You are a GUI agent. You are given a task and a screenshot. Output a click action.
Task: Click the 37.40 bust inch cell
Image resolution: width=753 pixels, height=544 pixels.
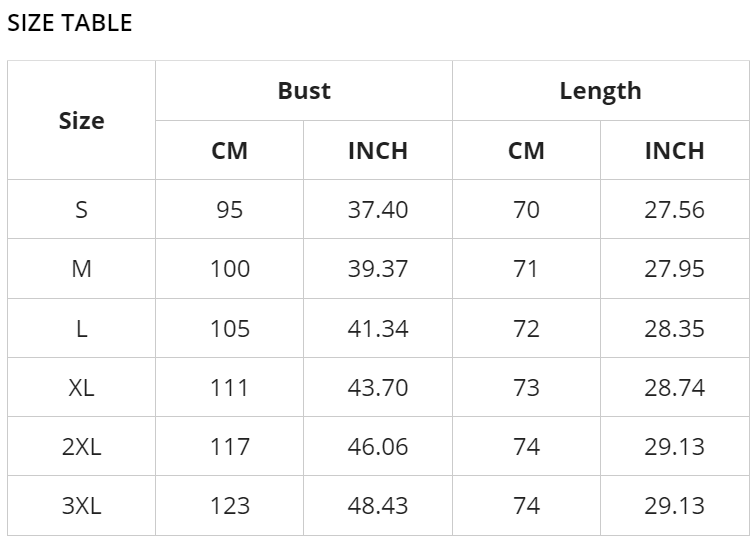[x=378, y=210]
